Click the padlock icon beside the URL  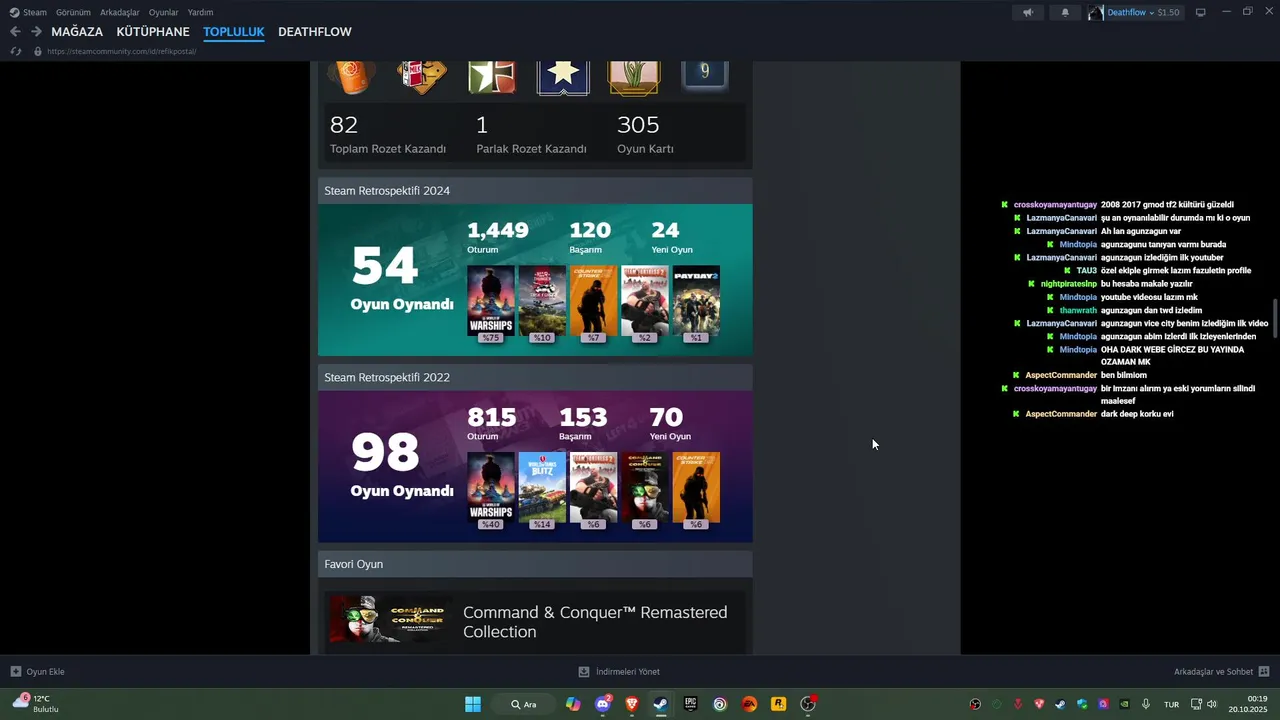(x=38, y=51)
